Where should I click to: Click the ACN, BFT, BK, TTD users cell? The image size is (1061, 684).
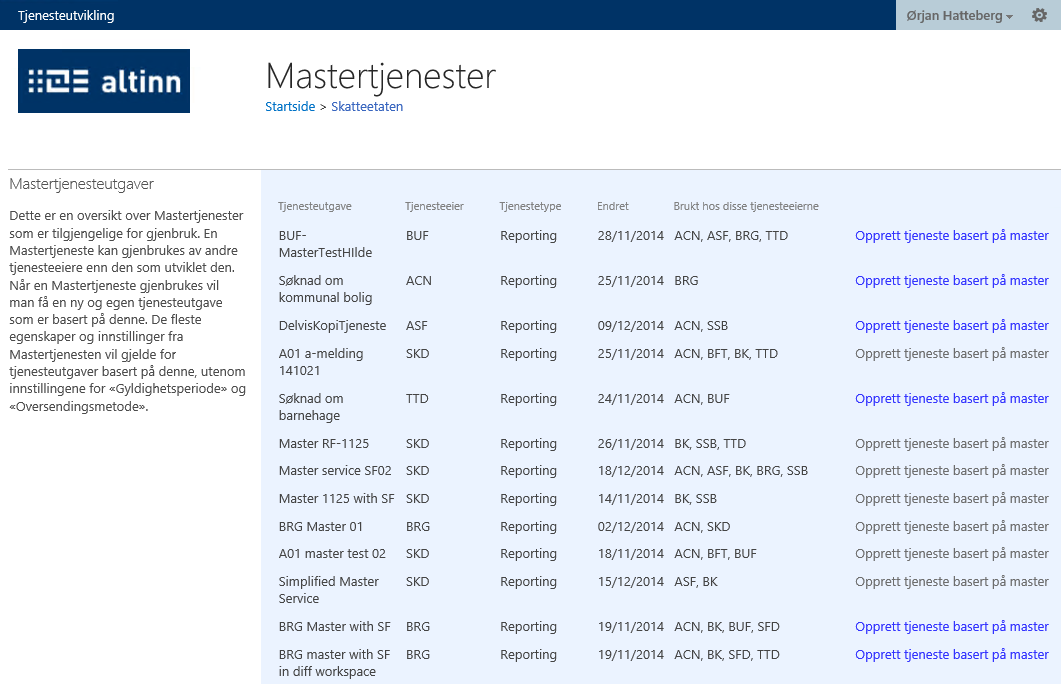(x=726, y=353)
